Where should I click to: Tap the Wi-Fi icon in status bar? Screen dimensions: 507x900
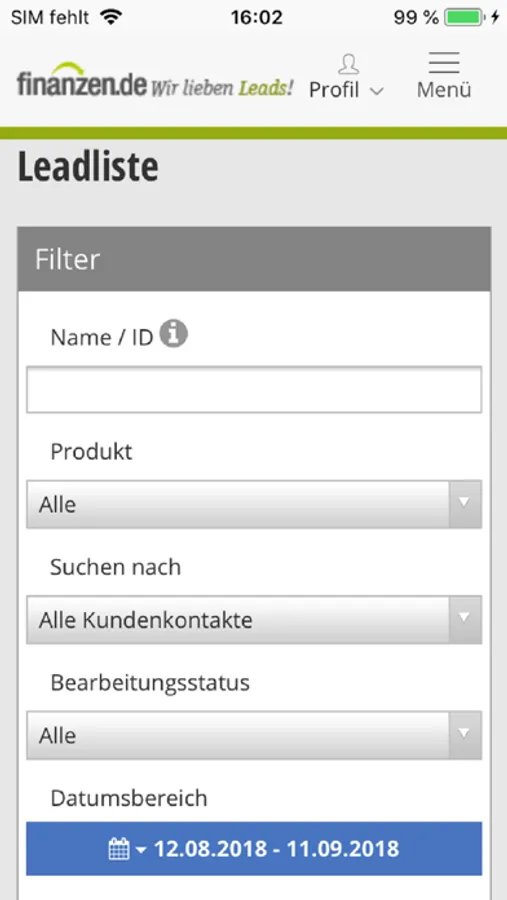111,17
